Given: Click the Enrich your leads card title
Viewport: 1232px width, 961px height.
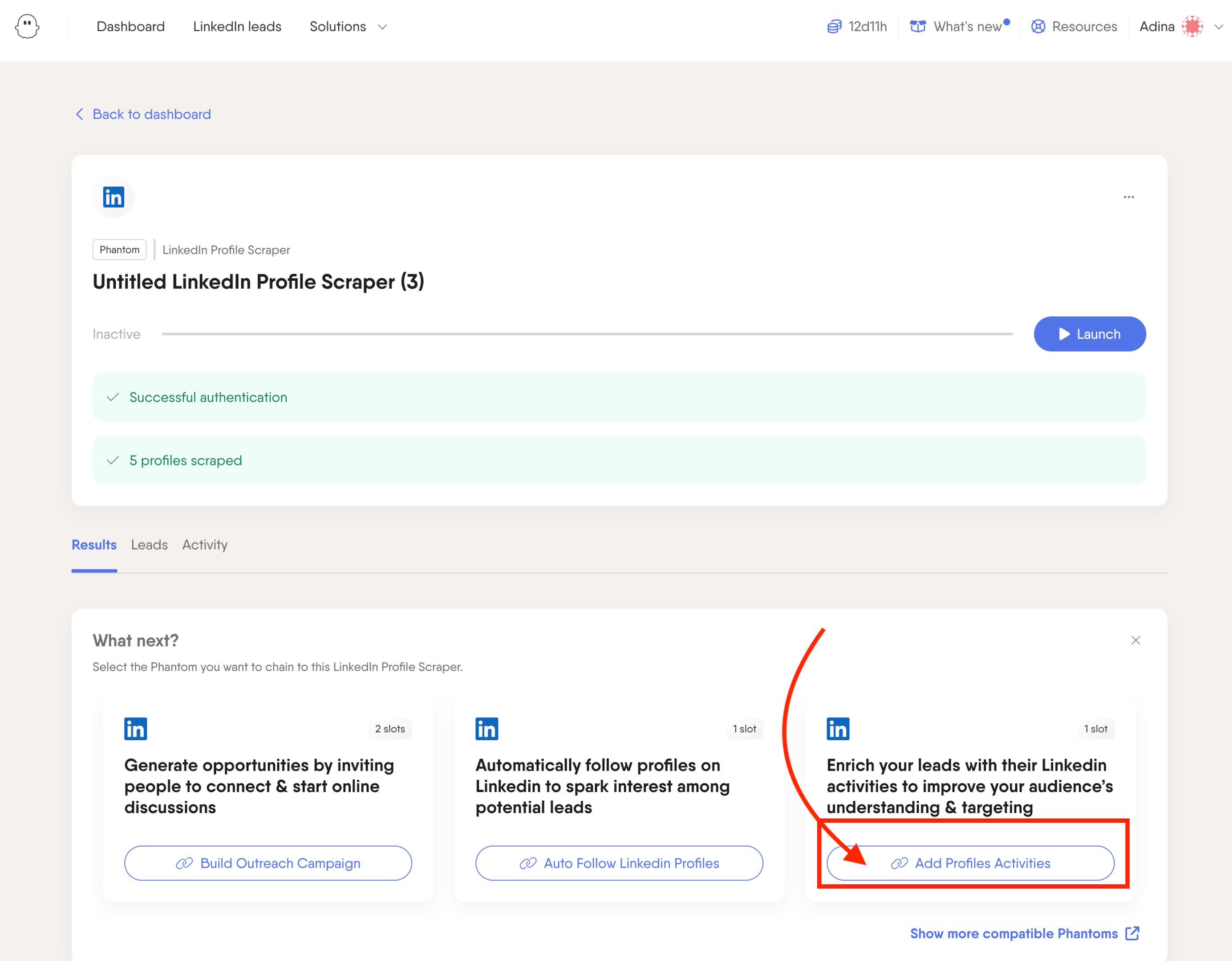Looking at the screenshot, I should click(x=970, y=786).
